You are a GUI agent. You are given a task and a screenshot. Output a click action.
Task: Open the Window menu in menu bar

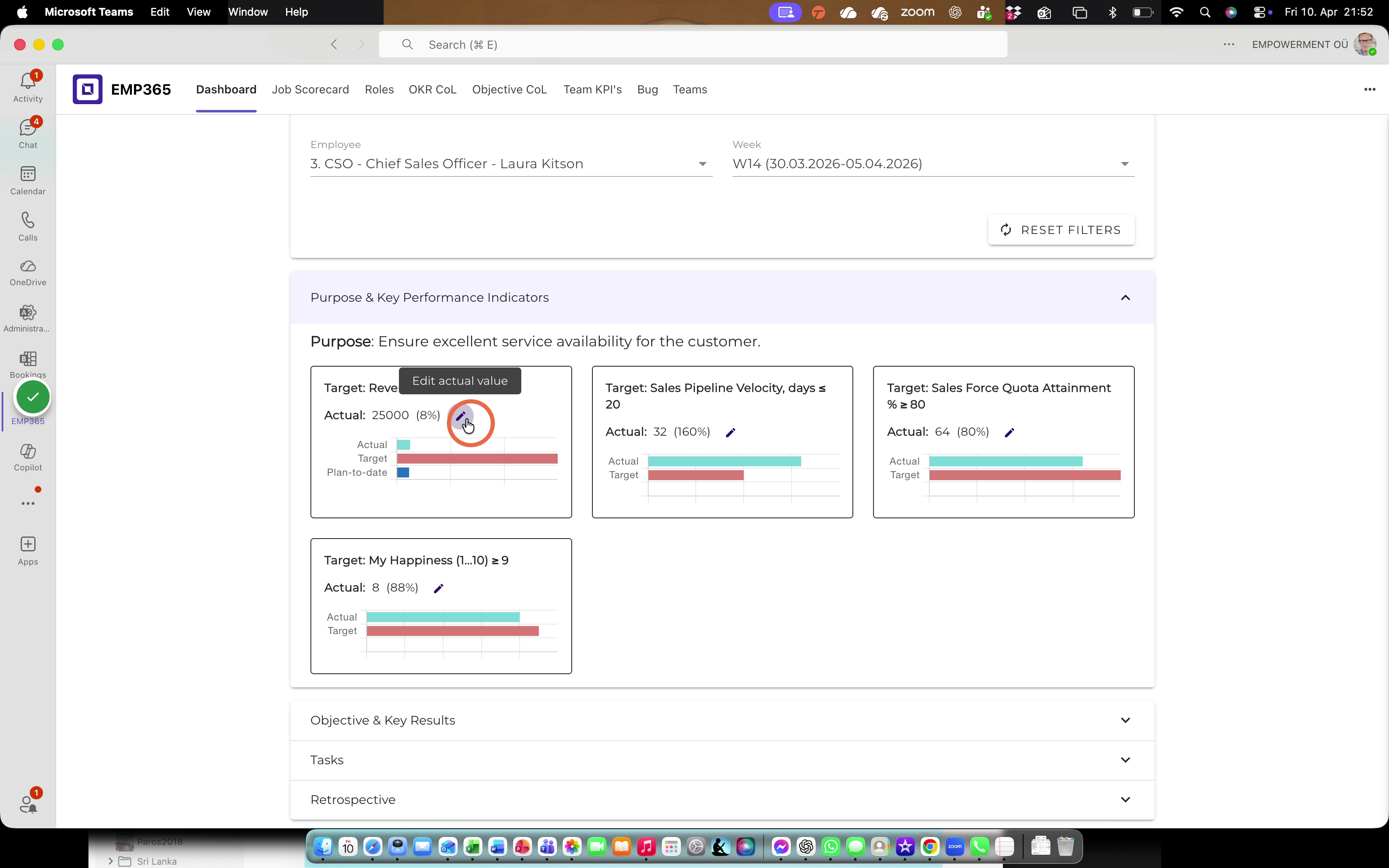pyautogui.click(x=248, y=12)
